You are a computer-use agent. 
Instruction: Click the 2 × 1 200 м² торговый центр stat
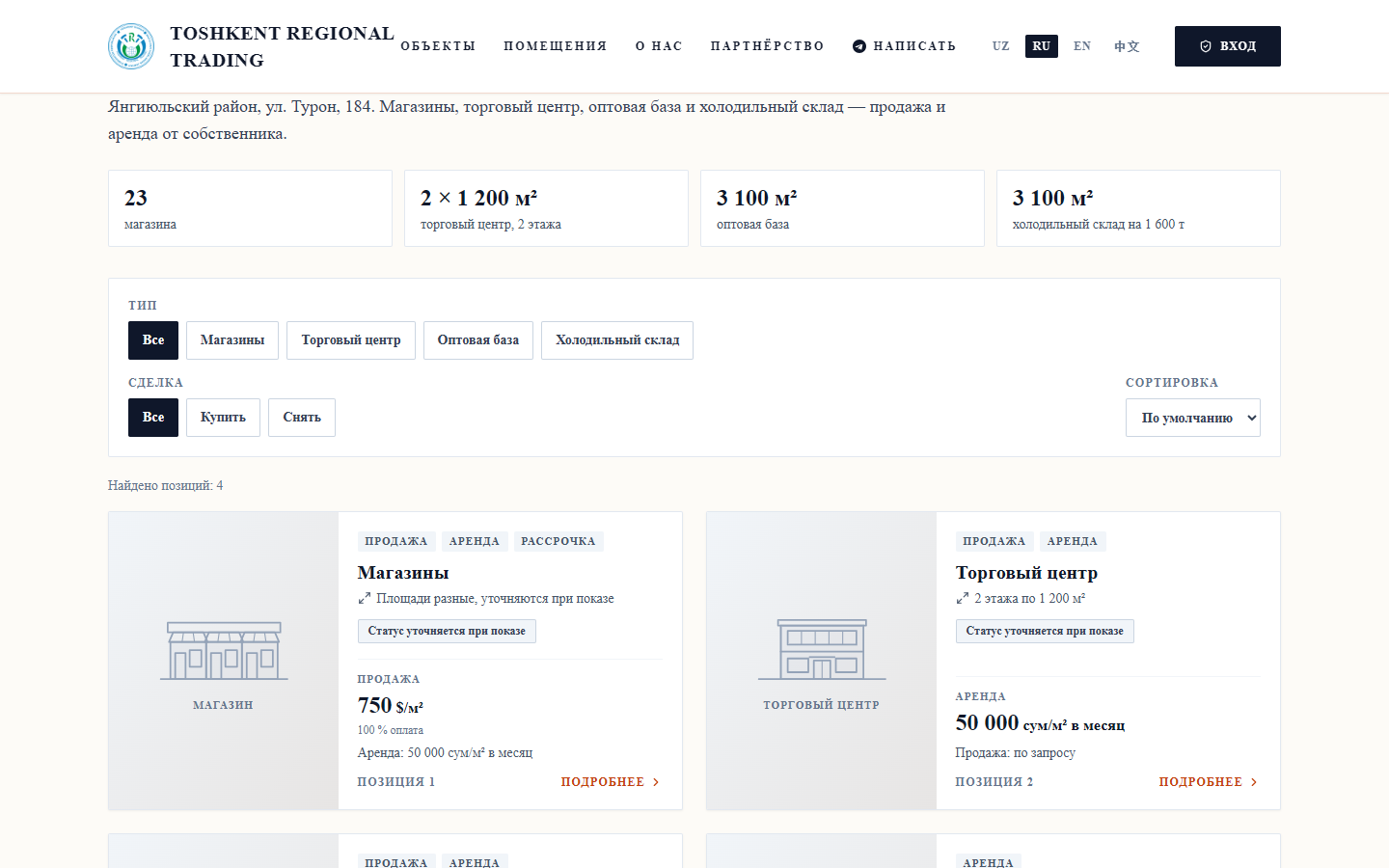546,208
